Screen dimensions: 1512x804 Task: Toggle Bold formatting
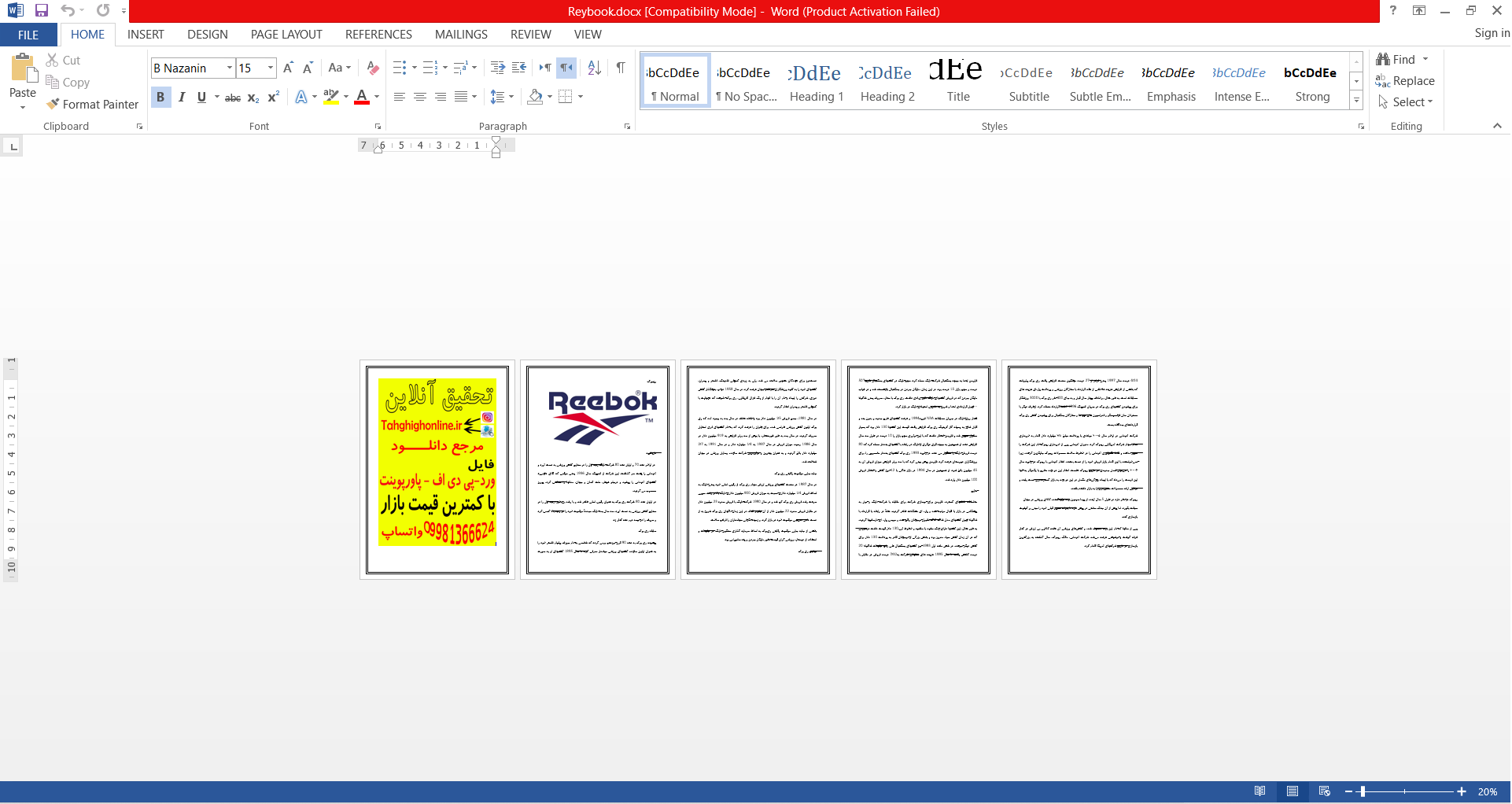(160, 97)
